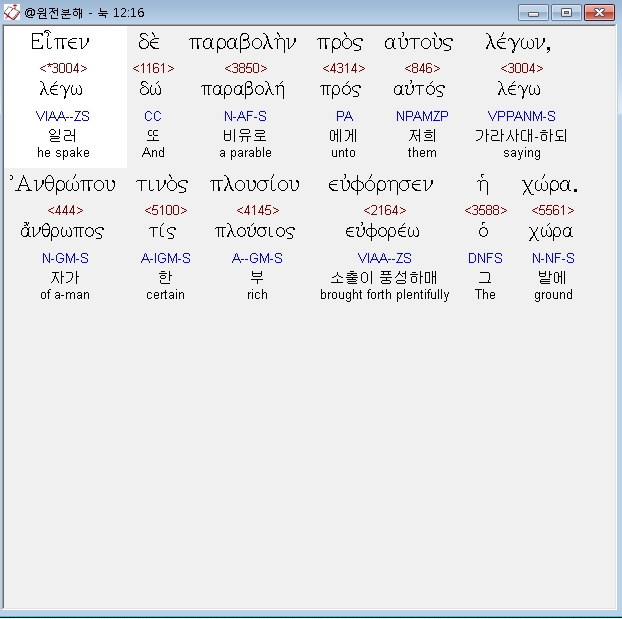
Task: Select the Greek word Ἀνθρώπου
Action: [63, 184]
